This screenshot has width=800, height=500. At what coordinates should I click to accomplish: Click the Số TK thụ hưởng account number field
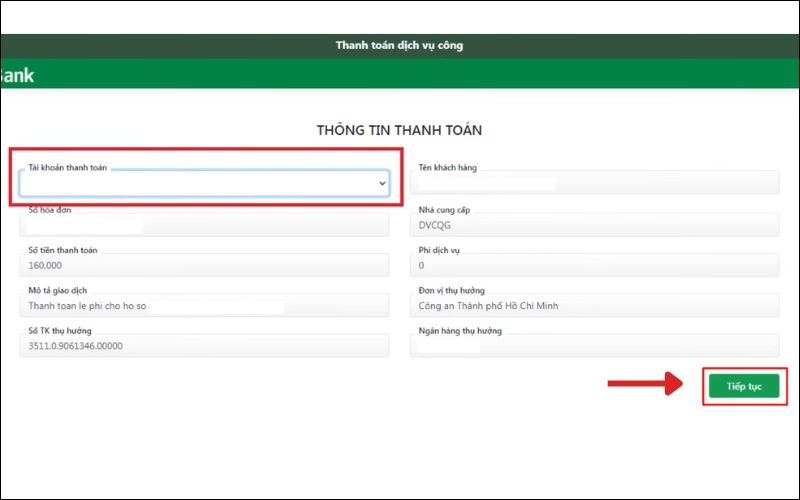(x=204, y=346)
